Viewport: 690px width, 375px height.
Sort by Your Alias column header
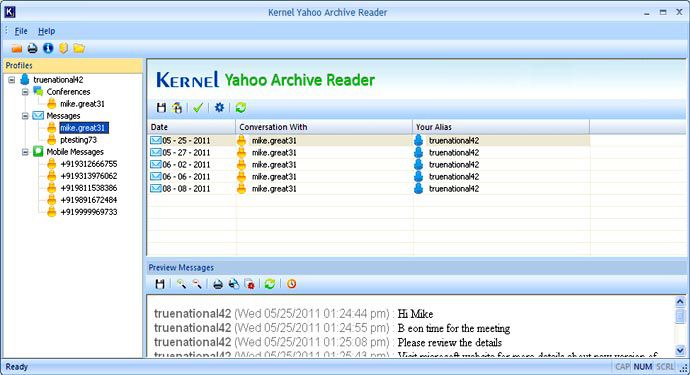tap(501, 127)
